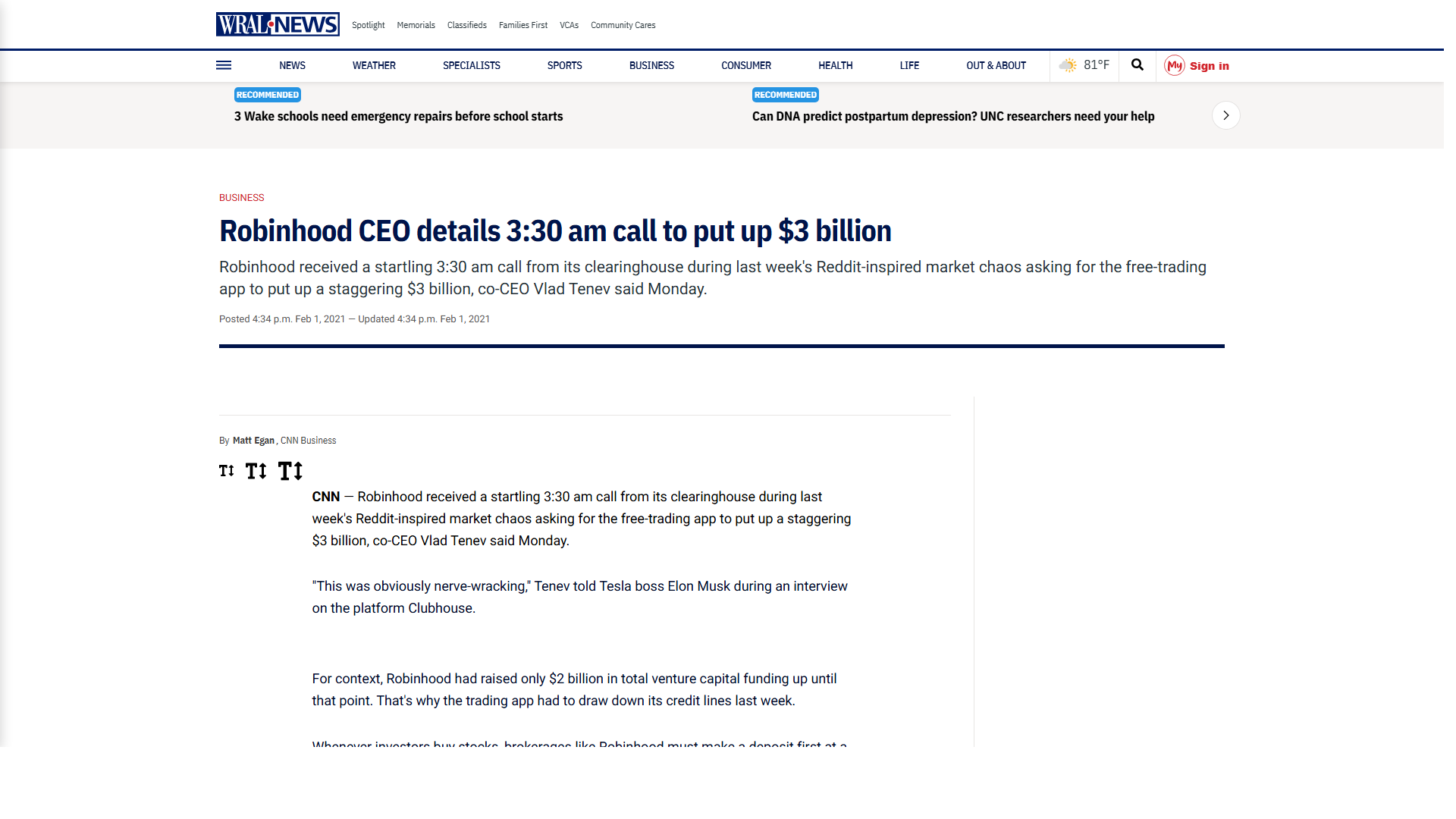Open author Matt Egan's link
Image resolution: width=1456 pixels, height=819 pixels.
(253, 441)
